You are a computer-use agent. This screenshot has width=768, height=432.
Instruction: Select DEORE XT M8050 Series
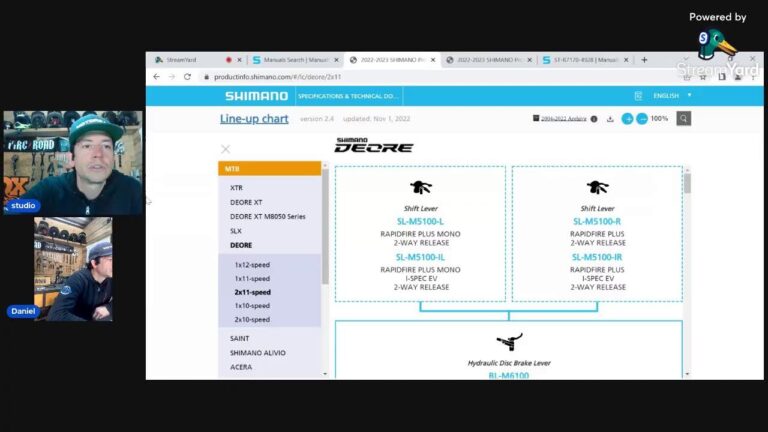[267, 216]
